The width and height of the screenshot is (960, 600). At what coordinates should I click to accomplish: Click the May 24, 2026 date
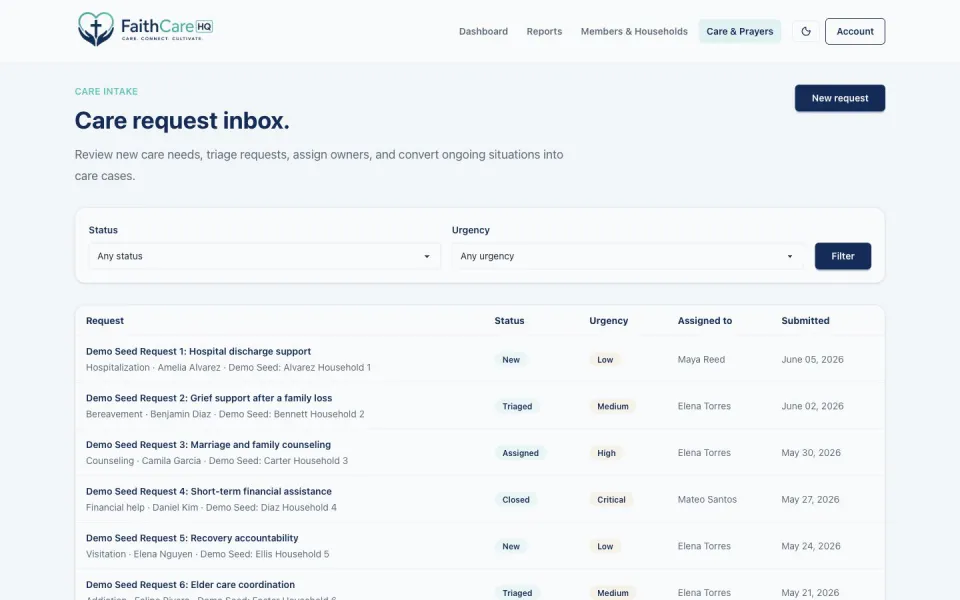click(x=811, y=546)
